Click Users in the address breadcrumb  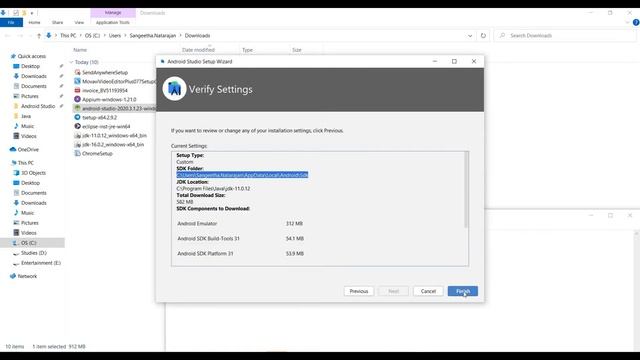115,36
